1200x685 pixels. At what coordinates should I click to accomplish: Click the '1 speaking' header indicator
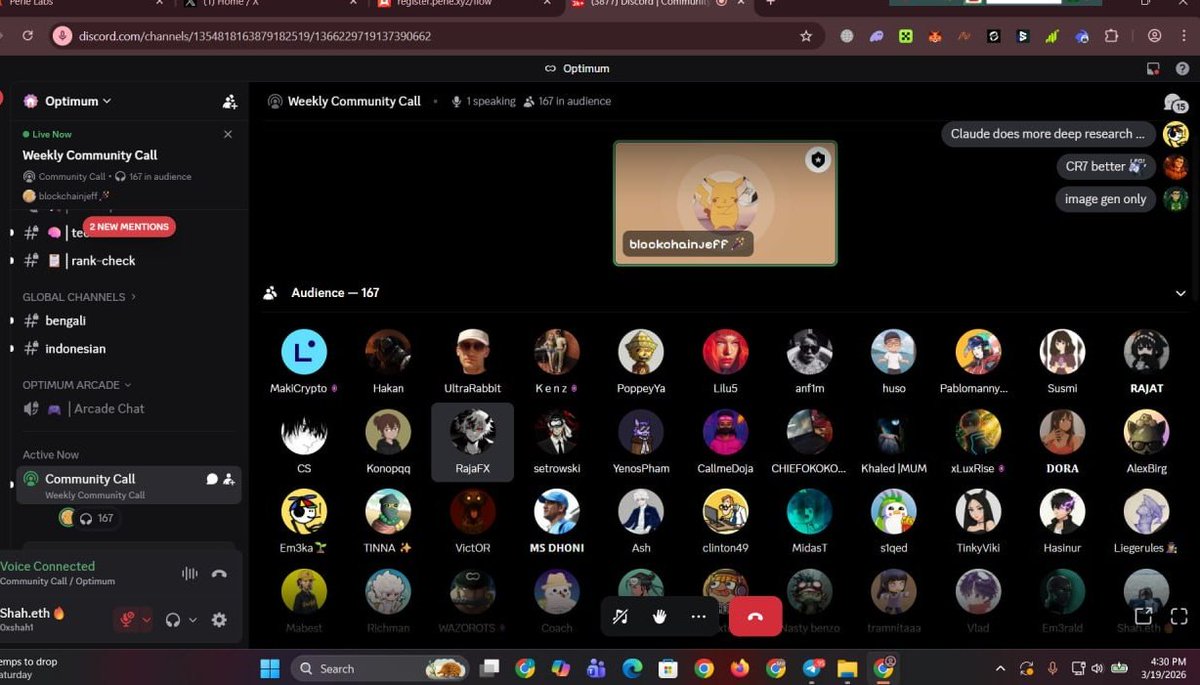[x=484, y=101]
